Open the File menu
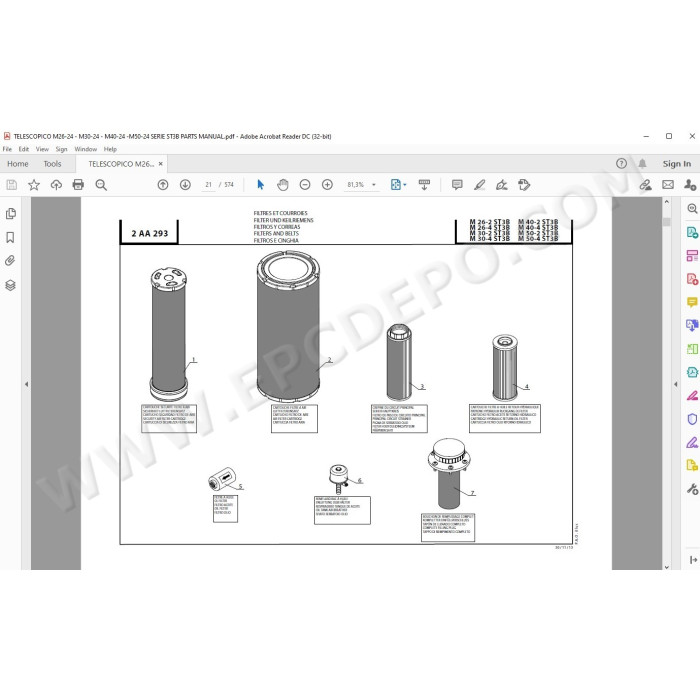This screenshot has width=700, height=700. [x=7, y=149]
